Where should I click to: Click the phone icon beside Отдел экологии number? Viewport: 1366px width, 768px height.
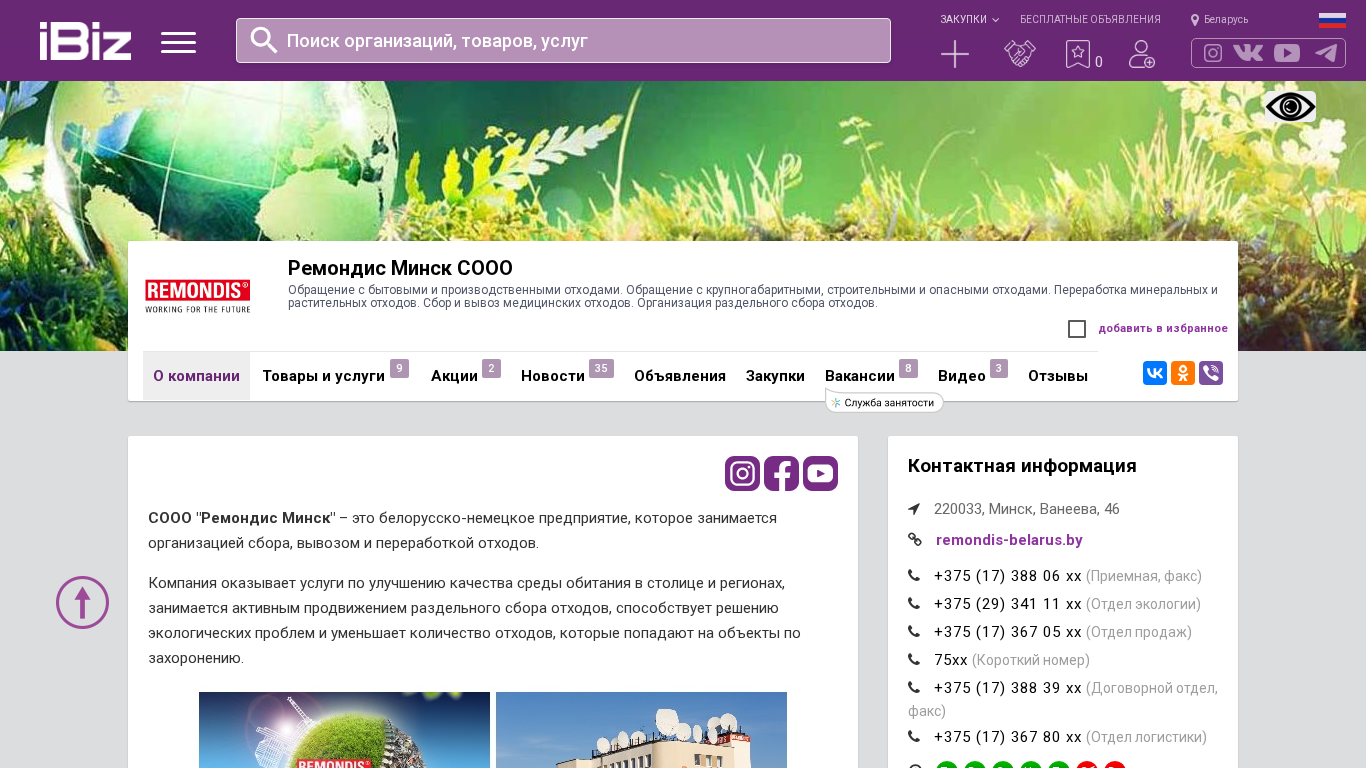(914, 604)
